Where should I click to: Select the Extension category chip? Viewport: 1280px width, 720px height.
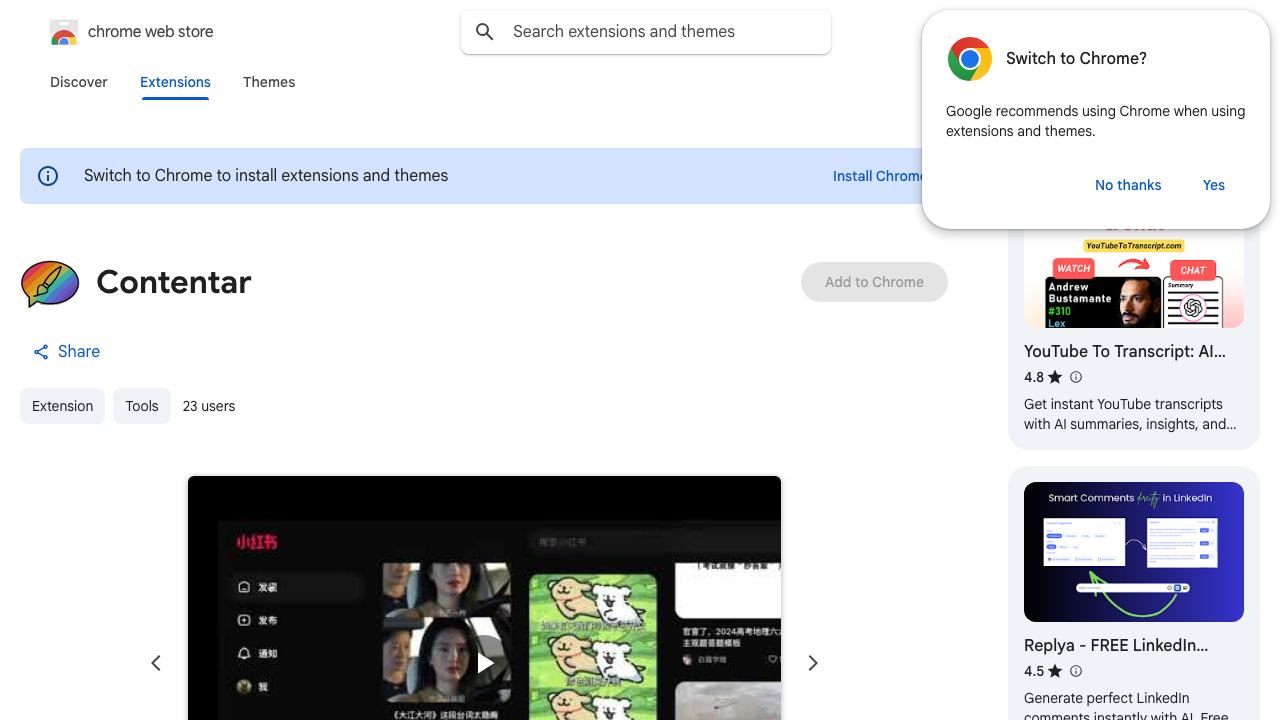[62, 406]
